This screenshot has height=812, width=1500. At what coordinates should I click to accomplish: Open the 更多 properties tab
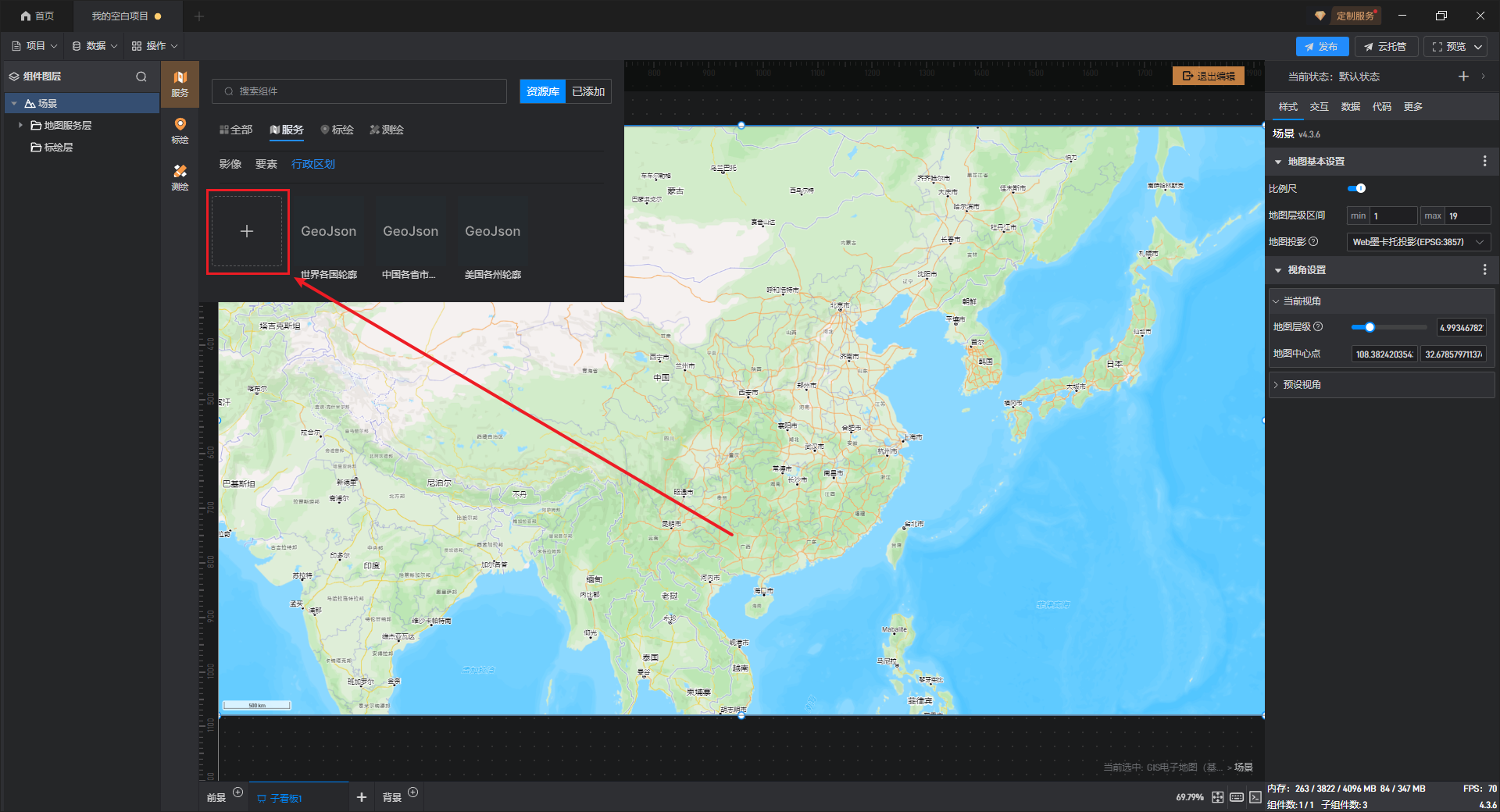tap(1413, 107)
